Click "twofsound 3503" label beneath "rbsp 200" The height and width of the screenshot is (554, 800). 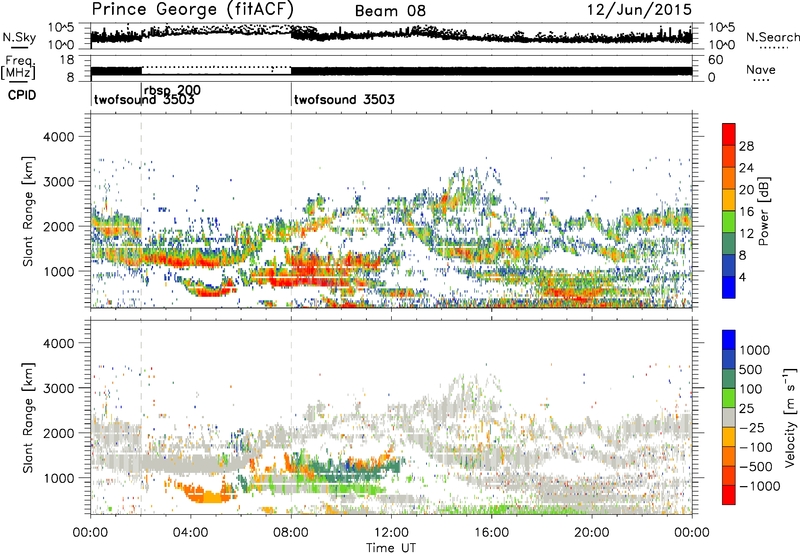tap(144, 100)
